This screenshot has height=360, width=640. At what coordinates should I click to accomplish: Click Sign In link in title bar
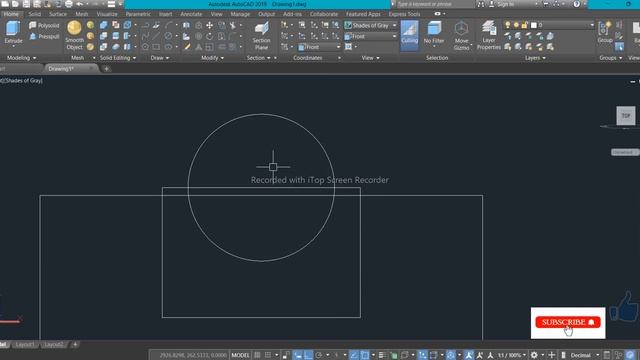(x=505, y=4)
